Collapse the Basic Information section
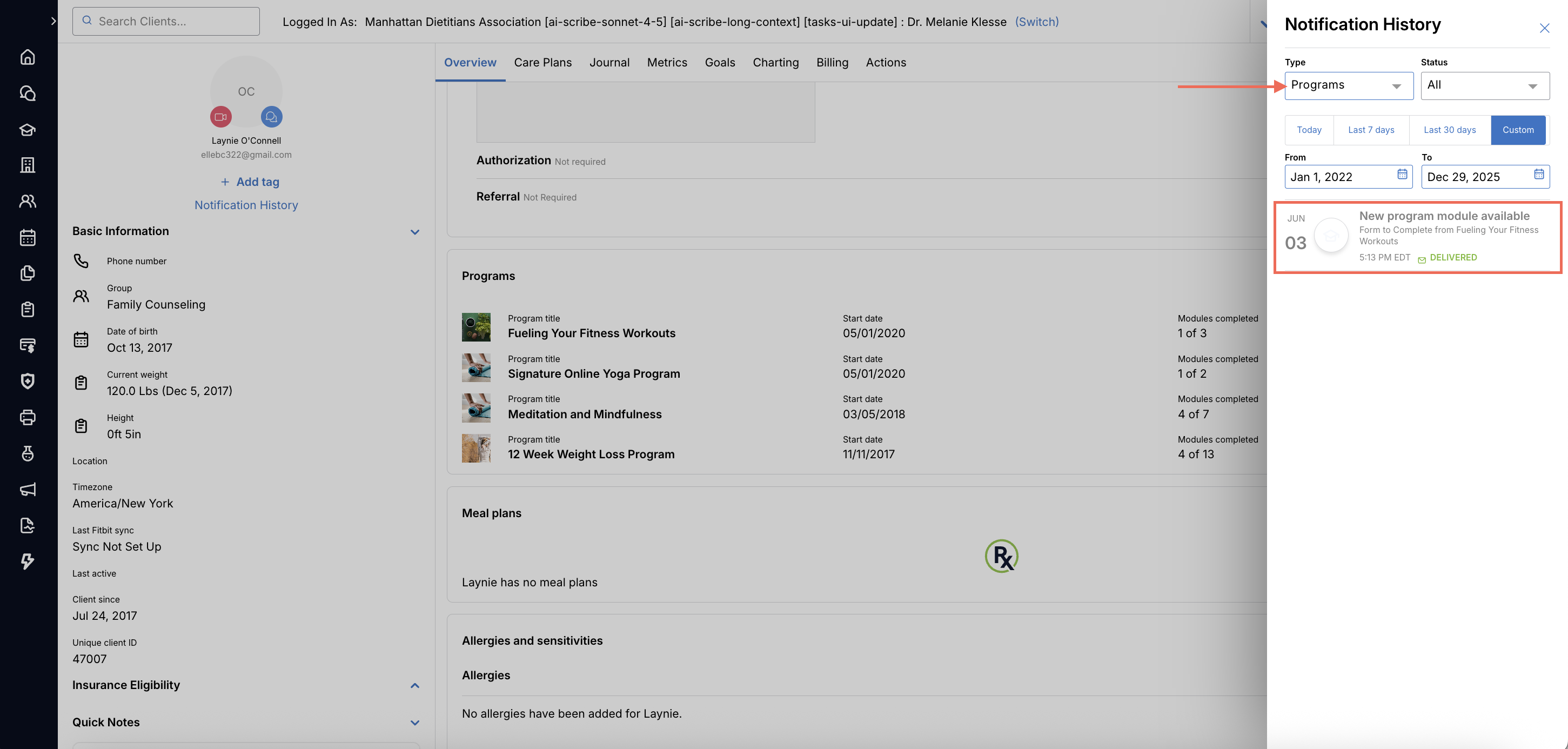 [414, 232]
